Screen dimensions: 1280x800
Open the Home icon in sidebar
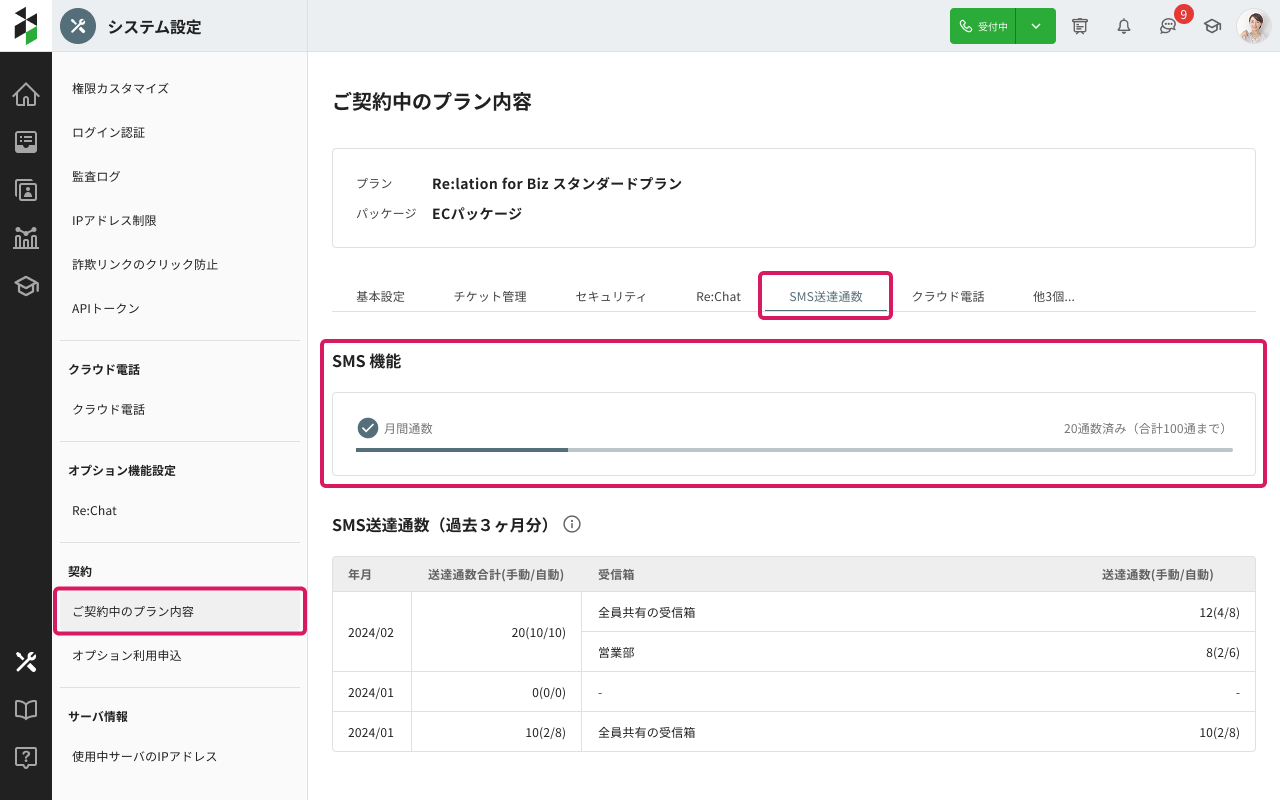click(26, 94)
